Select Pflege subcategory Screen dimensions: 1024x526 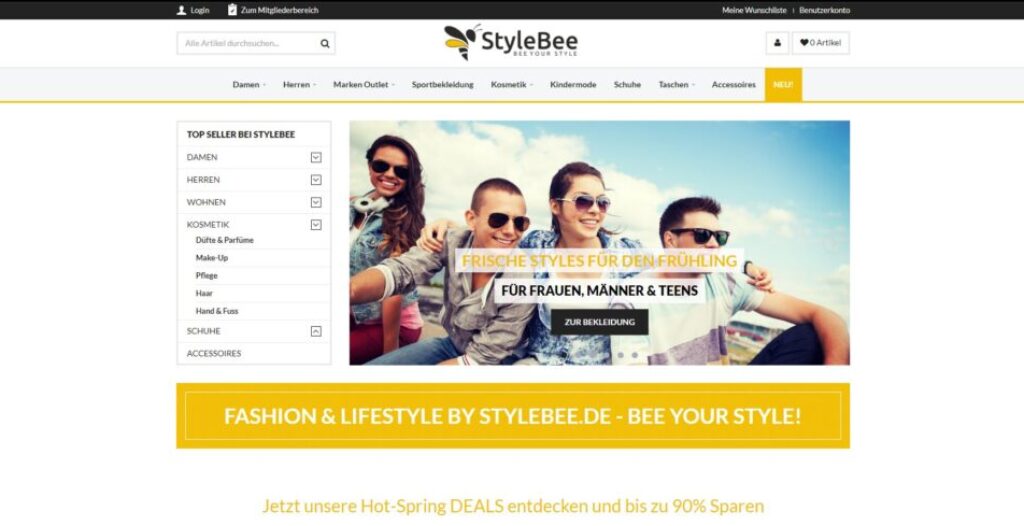click(x=206, y=275)
